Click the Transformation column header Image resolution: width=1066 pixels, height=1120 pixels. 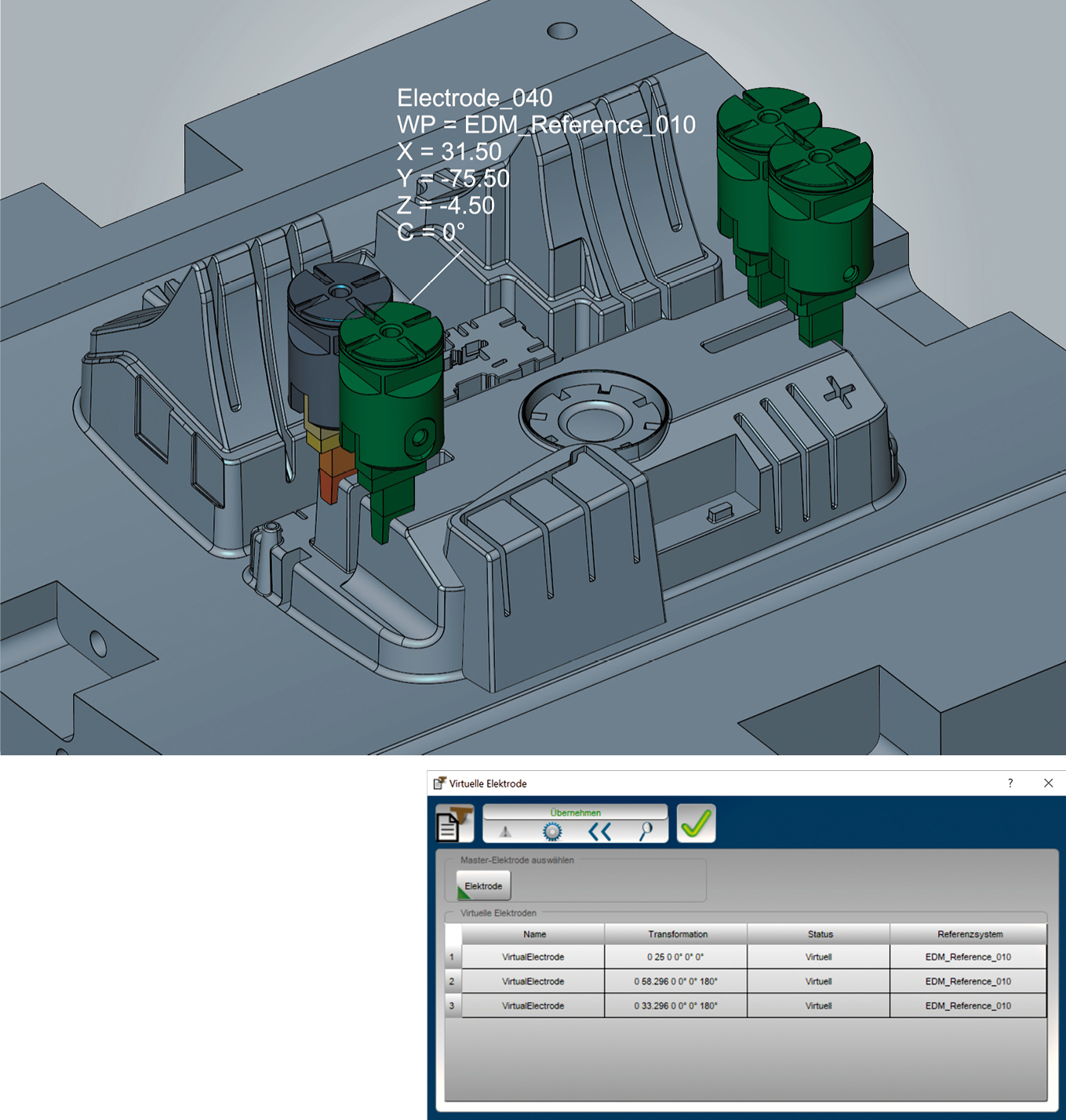(677, 934)
